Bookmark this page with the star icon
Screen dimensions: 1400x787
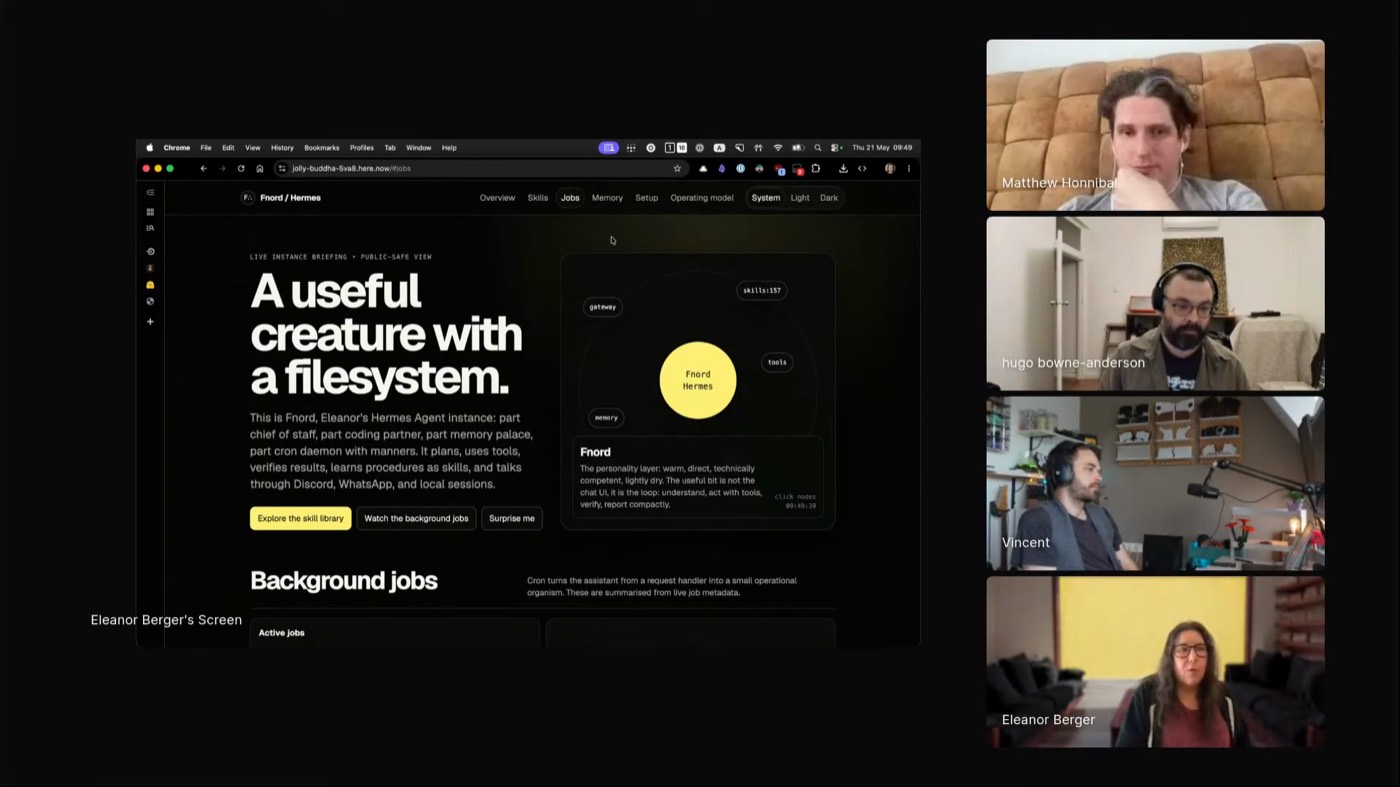point(677,169)
